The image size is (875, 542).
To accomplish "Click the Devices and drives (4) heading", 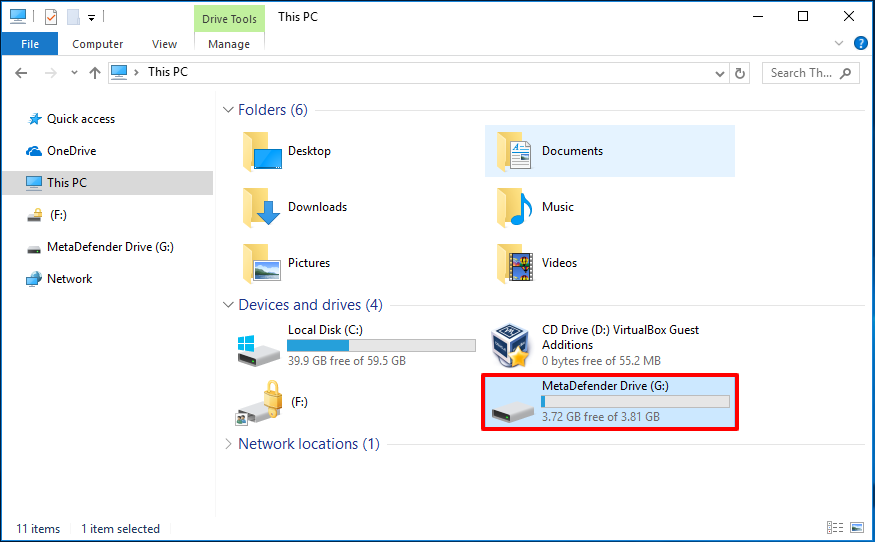I will point(310,305).
